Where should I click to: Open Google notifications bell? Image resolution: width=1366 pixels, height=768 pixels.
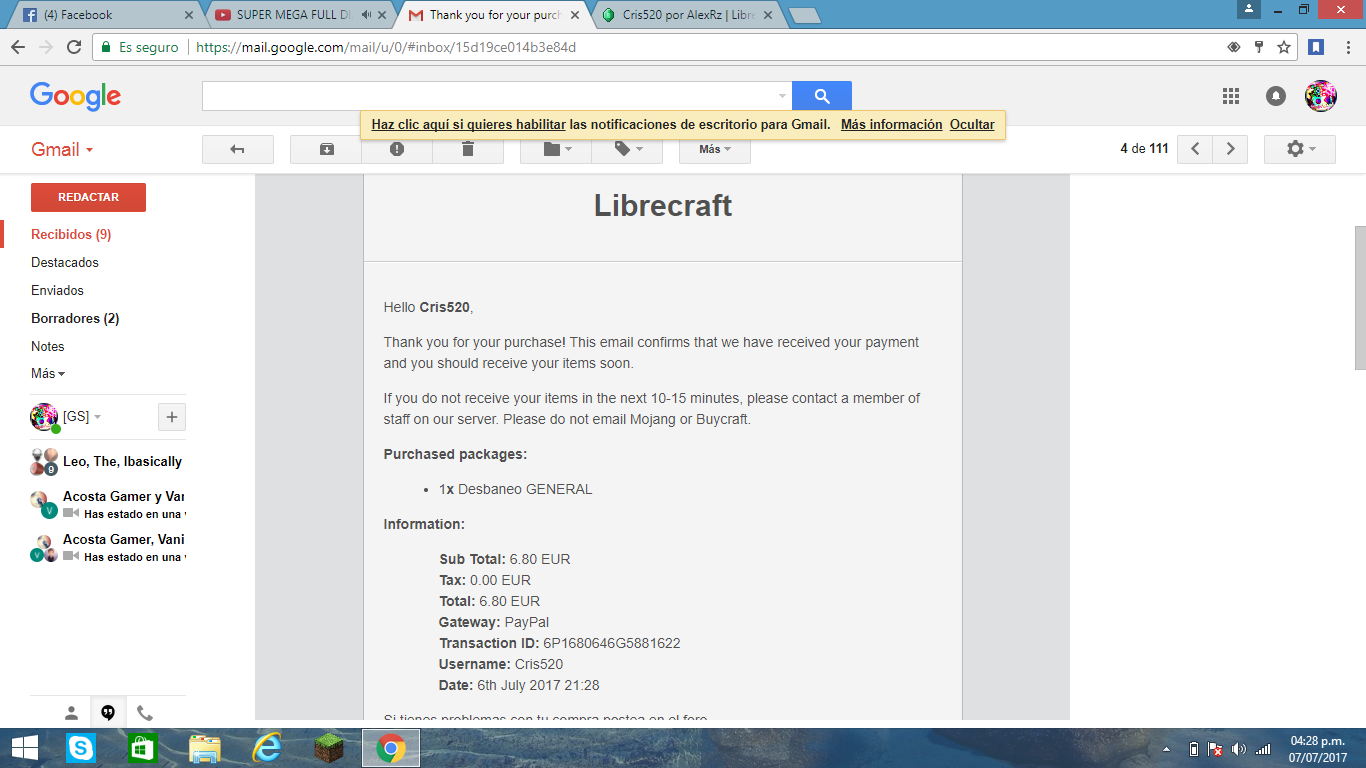(x=1276, y=96)
